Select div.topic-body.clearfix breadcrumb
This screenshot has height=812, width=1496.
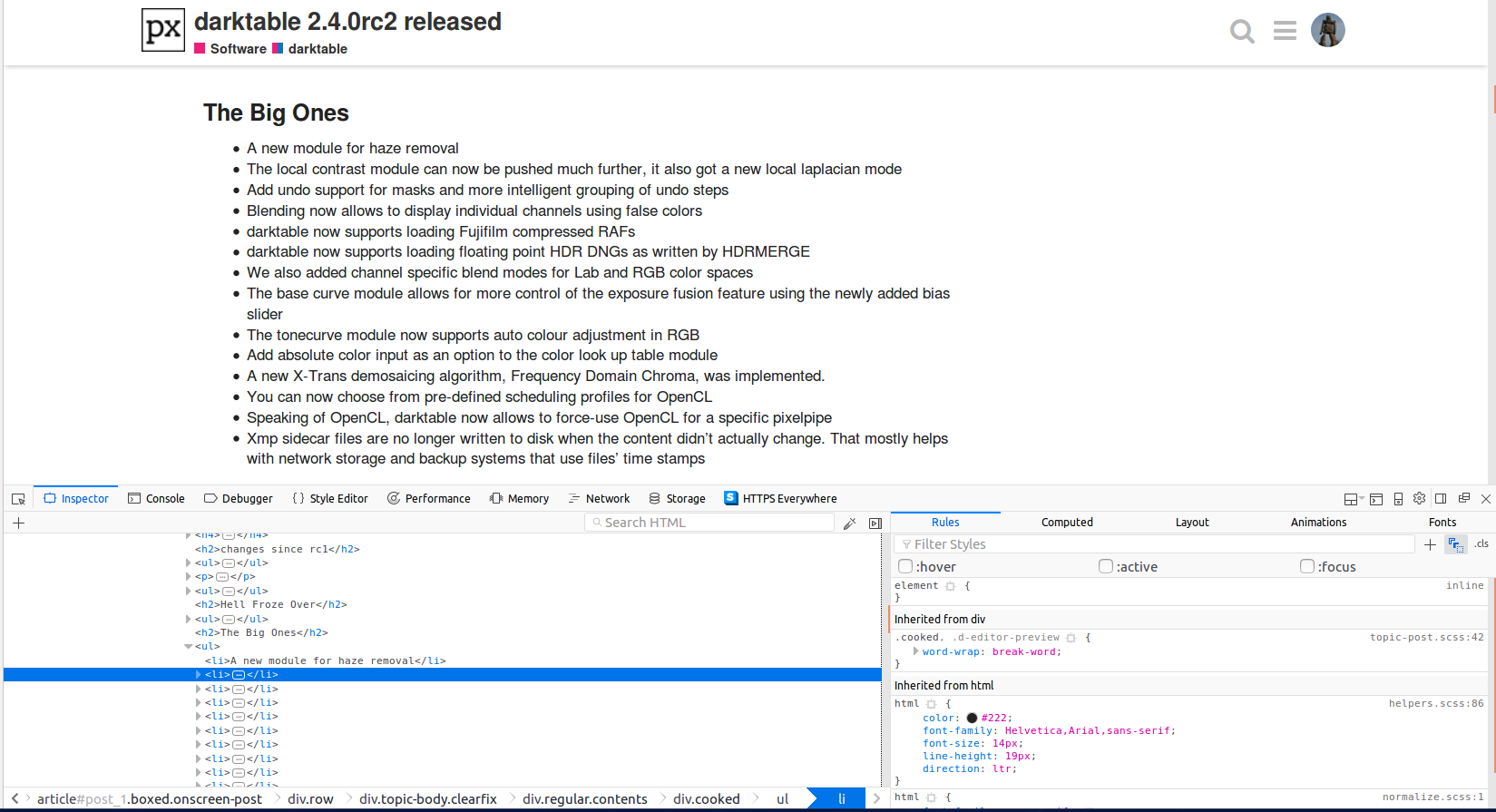428,799
